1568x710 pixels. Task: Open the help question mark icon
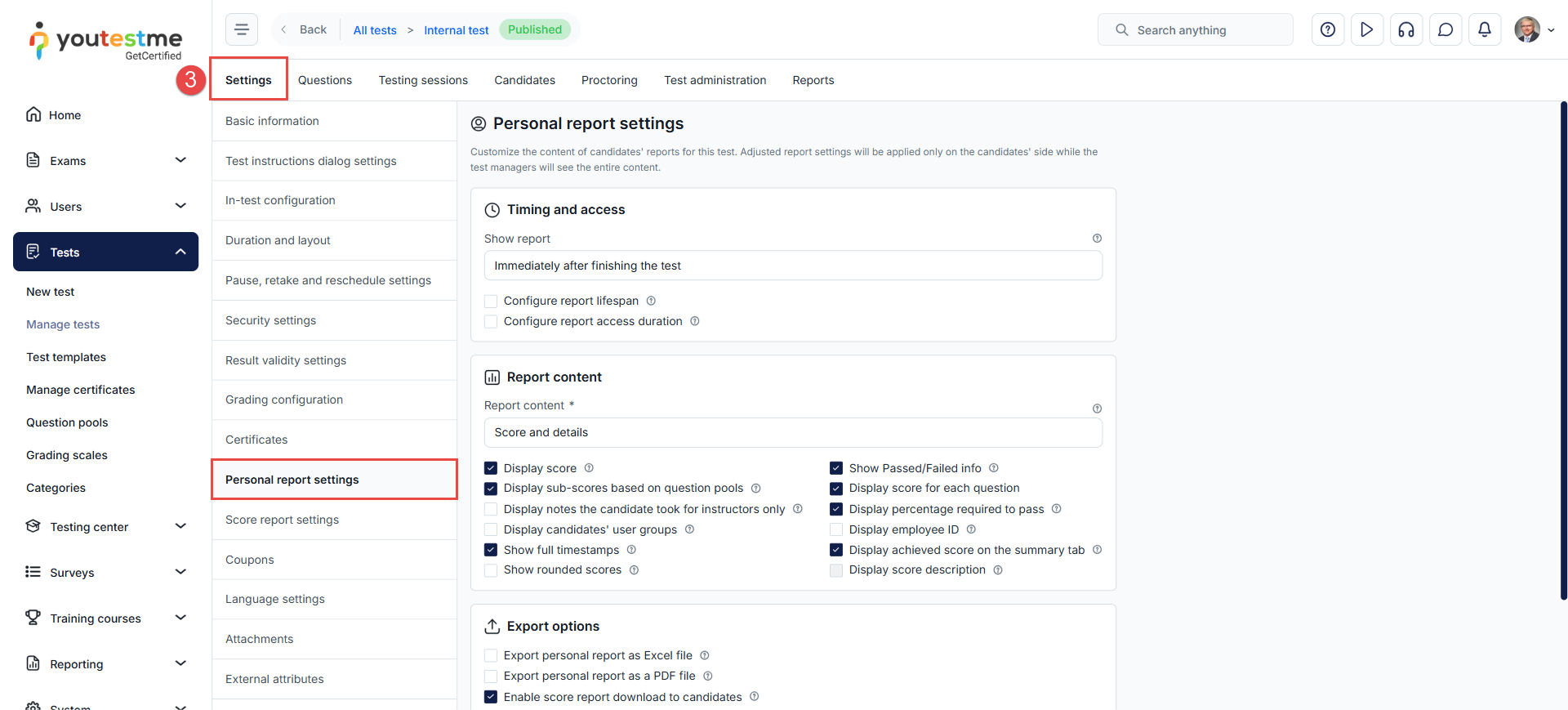[x=1328, y=29]
